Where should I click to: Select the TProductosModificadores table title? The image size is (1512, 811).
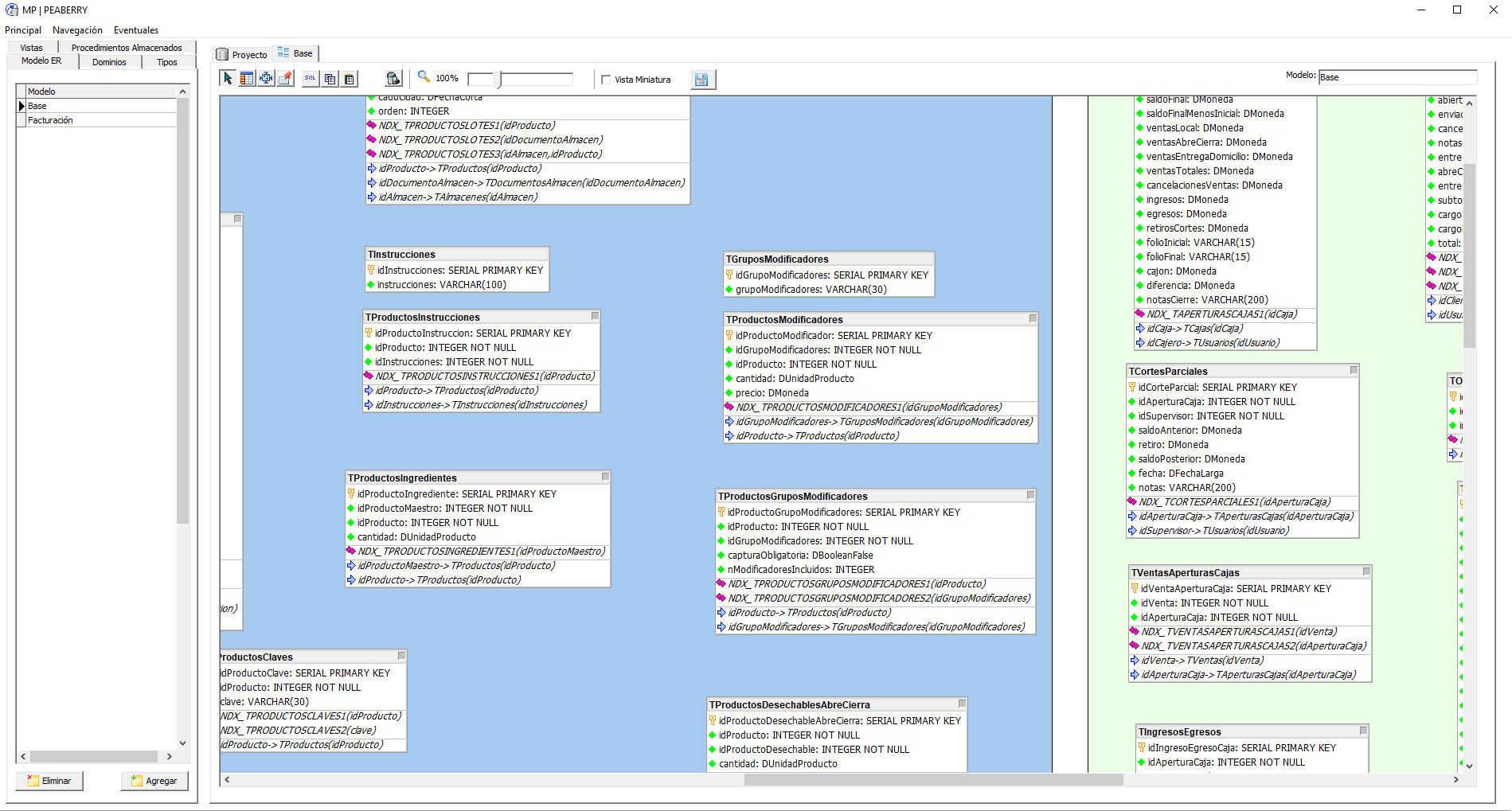click(x=784, y=320)
